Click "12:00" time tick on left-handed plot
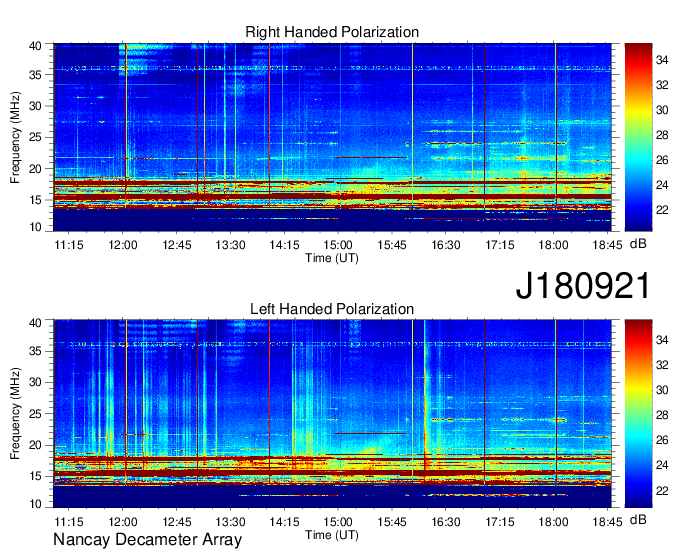 click(123, 521)
